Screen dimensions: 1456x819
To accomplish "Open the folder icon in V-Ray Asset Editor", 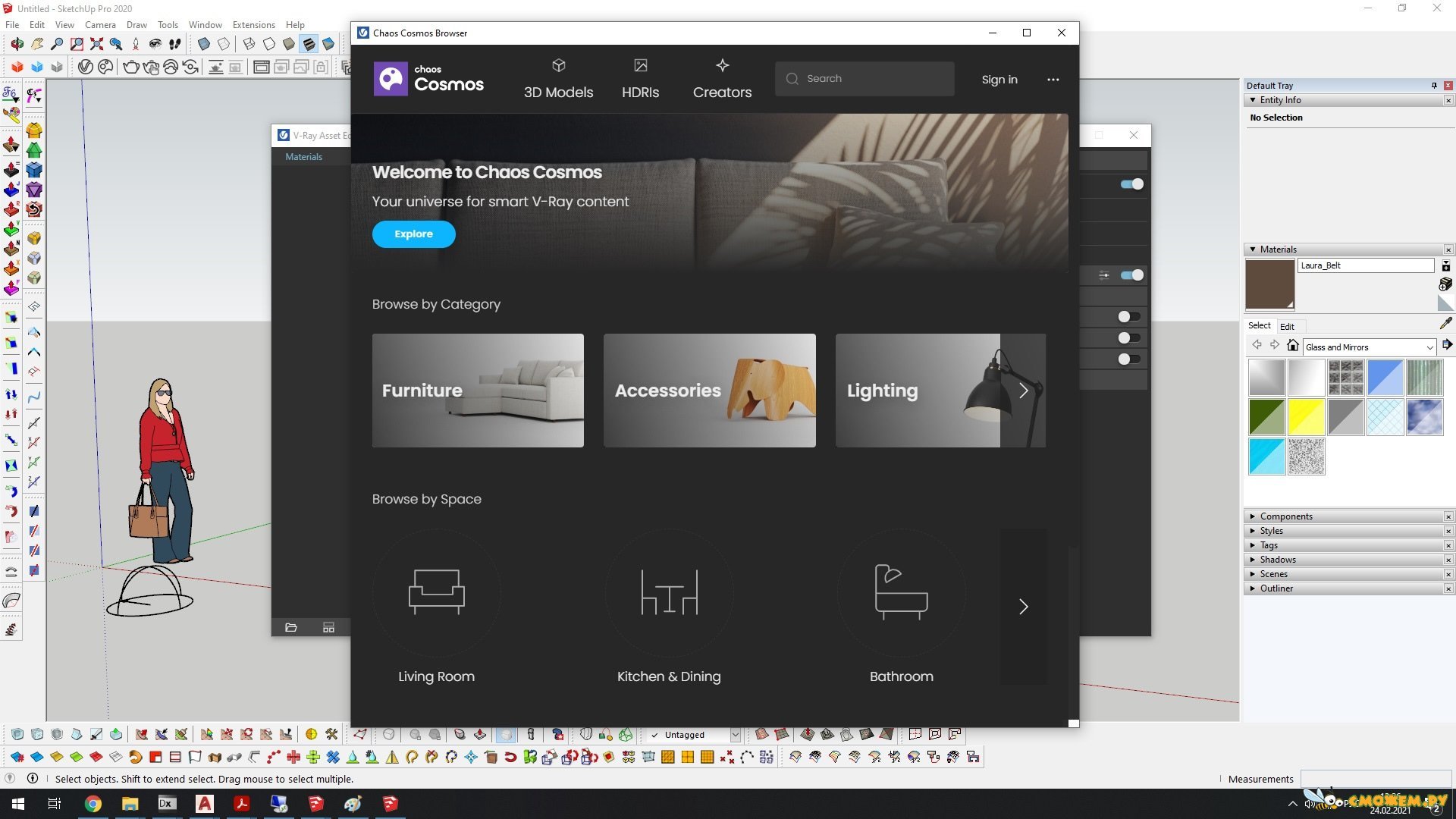I will point(290,628).
